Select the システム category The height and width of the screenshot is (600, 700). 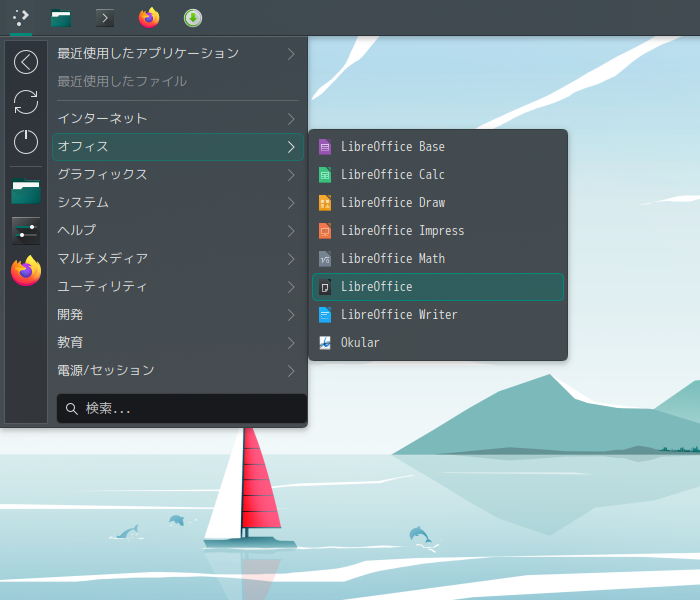coord(178,203)
